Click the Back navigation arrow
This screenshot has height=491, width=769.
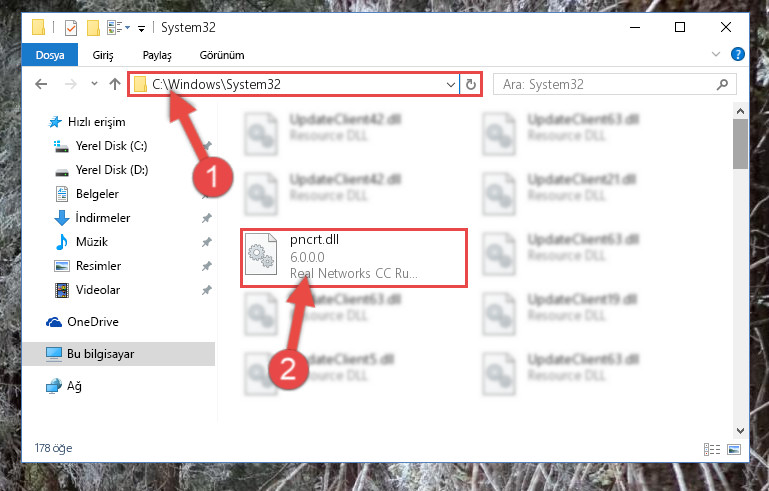(x=41, y=84)
